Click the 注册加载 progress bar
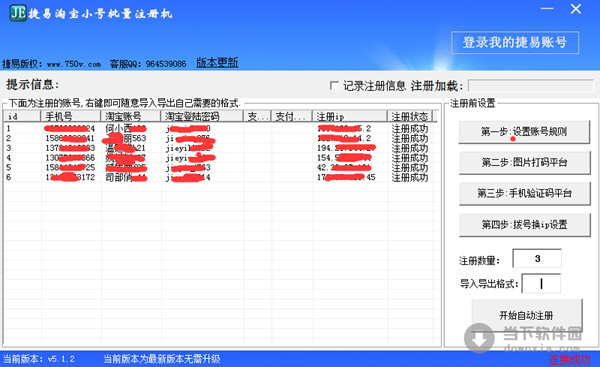 531,86
